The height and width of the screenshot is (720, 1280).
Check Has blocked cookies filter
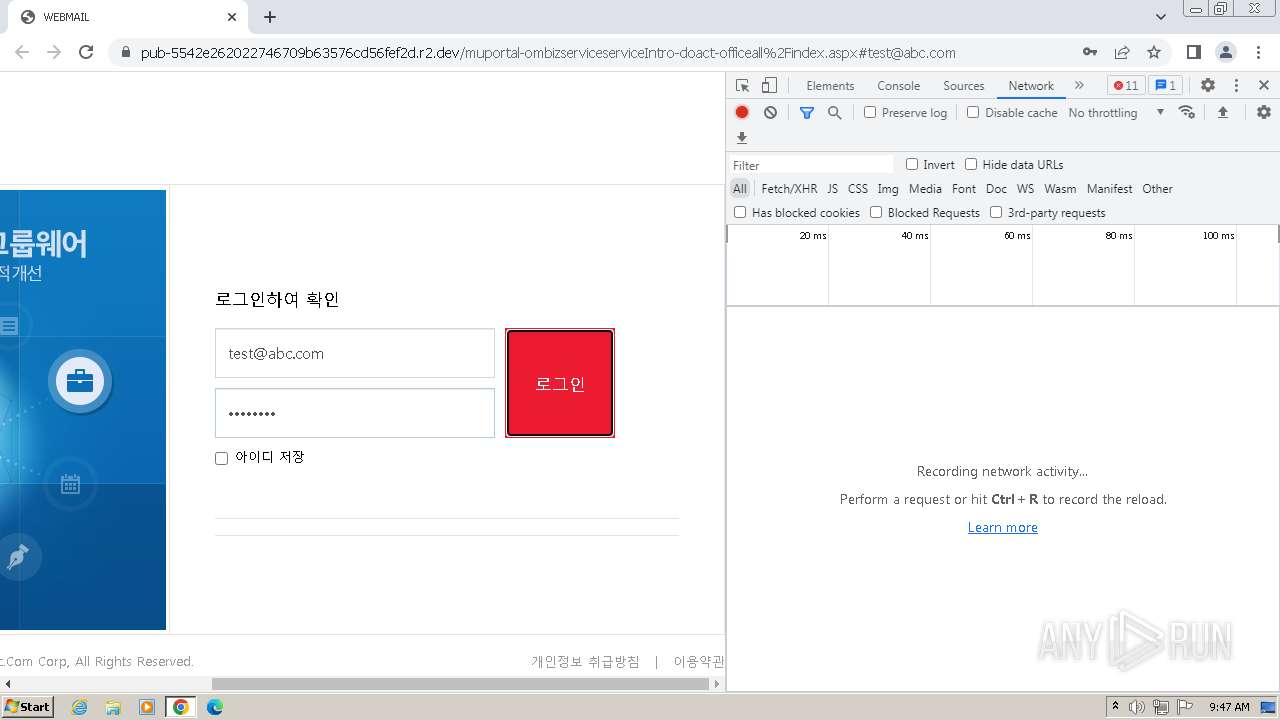tap(740, 212)
